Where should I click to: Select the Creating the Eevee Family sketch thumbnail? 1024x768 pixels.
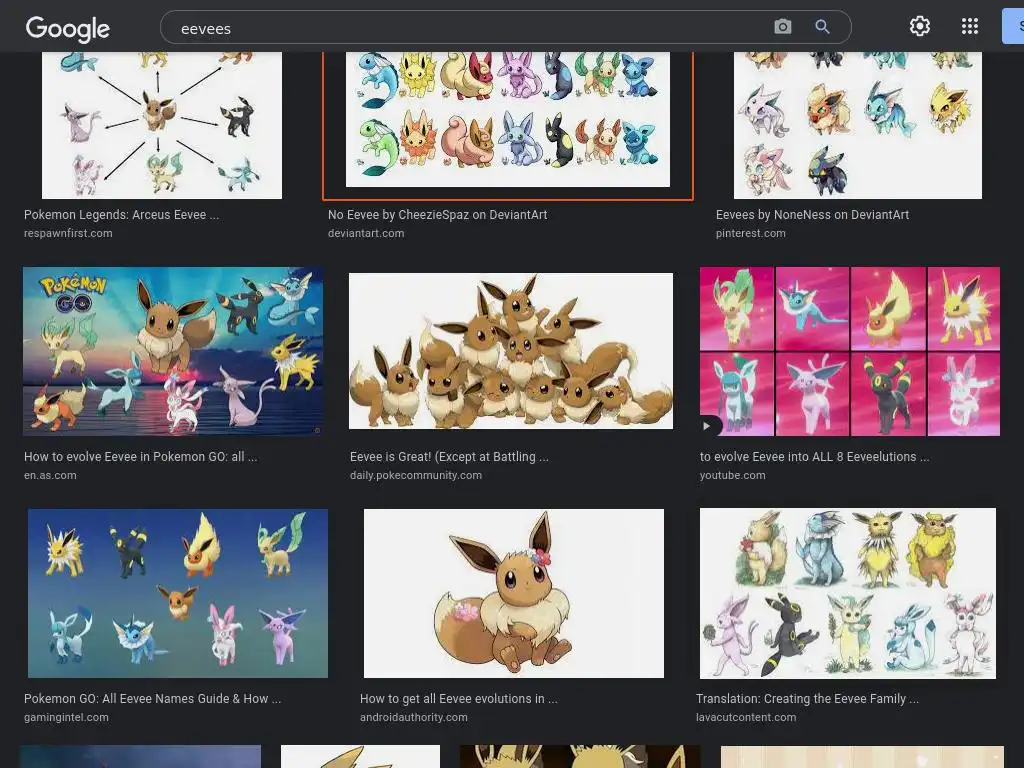848,593
